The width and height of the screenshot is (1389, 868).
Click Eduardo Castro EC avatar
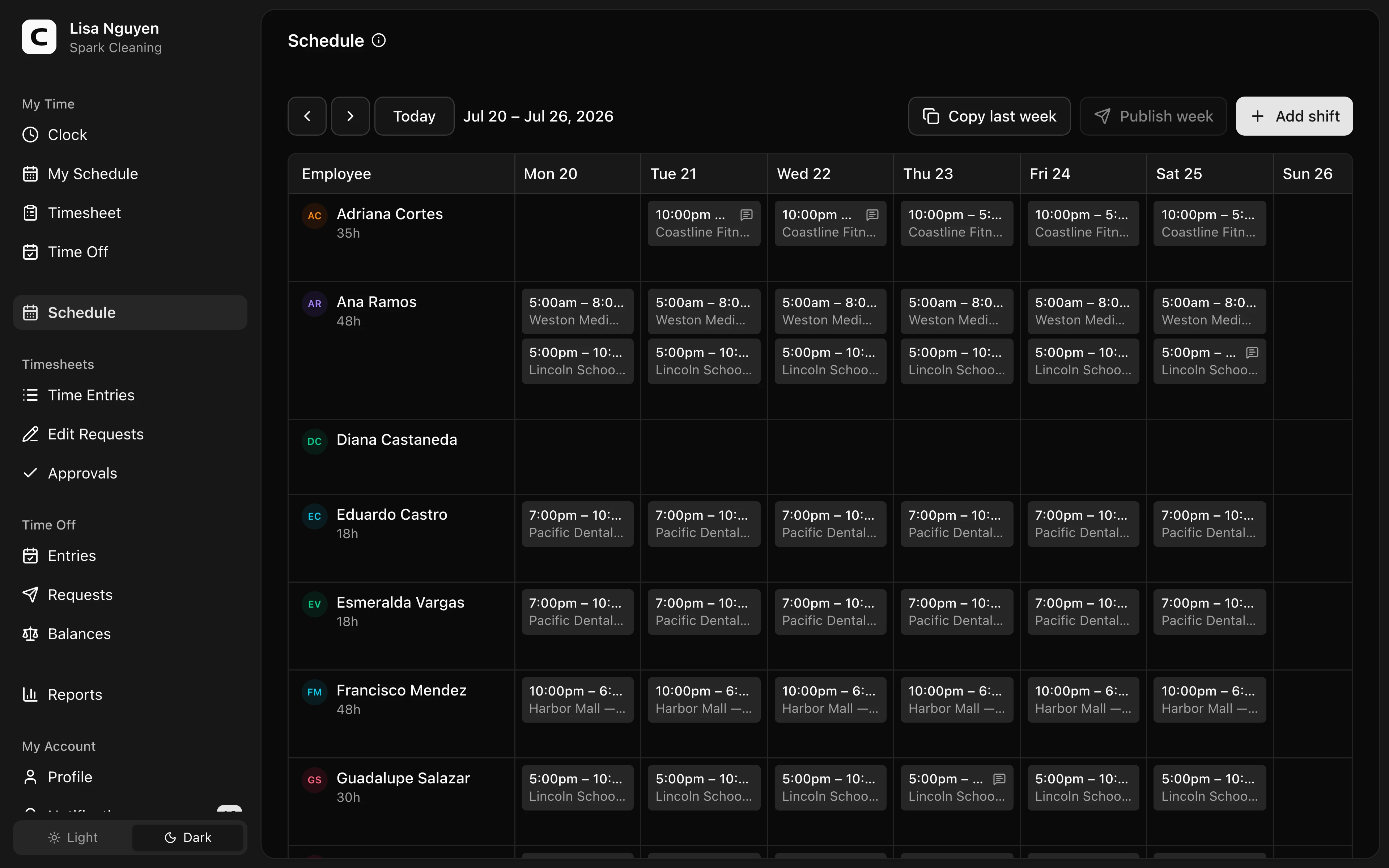(315, 516)
